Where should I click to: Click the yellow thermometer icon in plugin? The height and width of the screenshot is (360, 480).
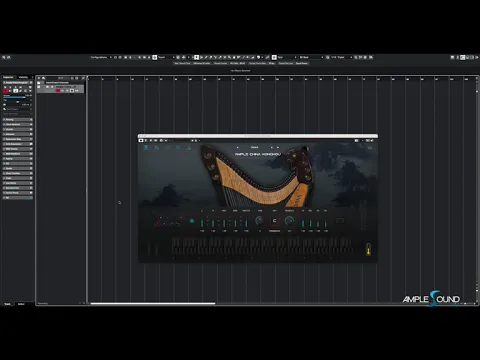[x=368, y=249]
